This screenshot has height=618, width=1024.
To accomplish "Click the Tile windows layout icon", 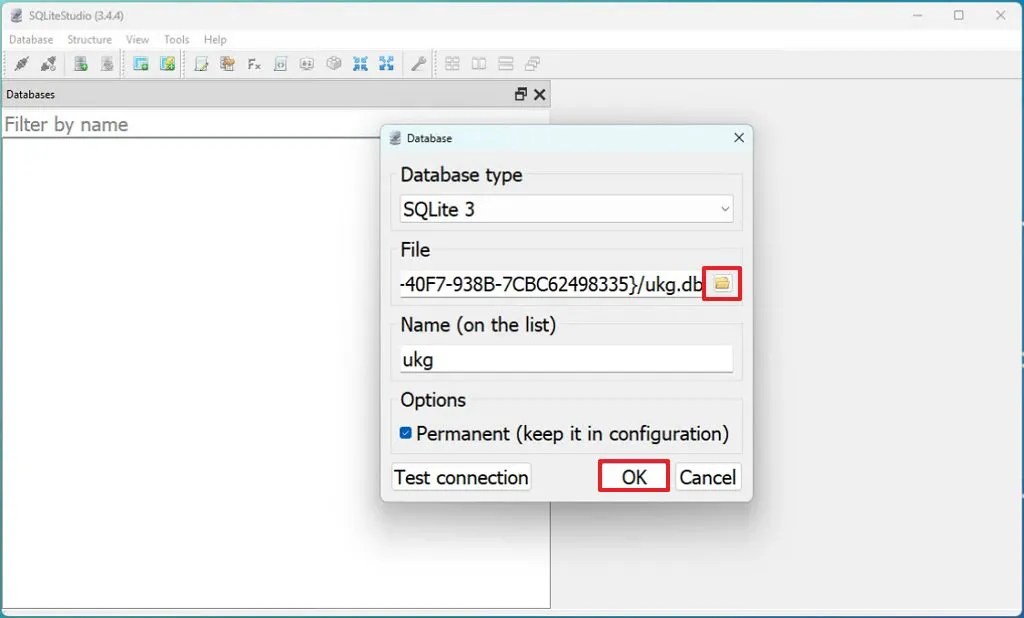I will coord(452,63).
